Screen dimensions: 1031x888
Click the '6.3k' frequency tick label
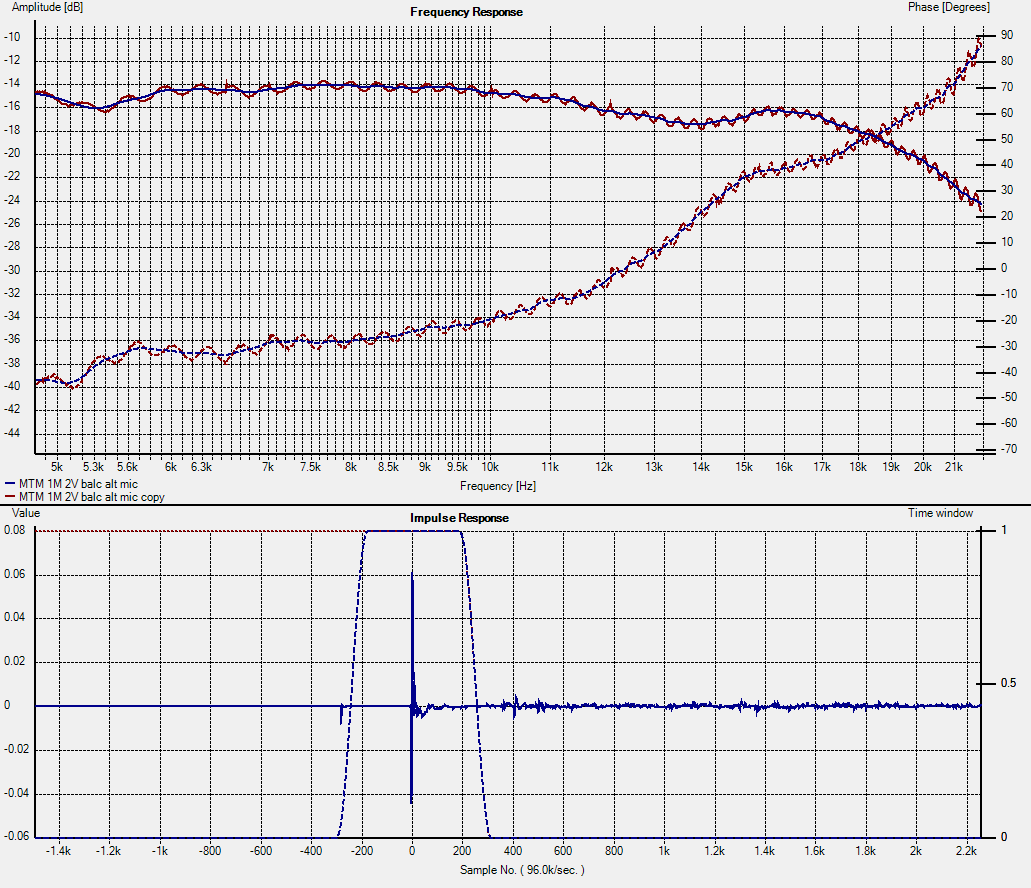click(201, 467)
